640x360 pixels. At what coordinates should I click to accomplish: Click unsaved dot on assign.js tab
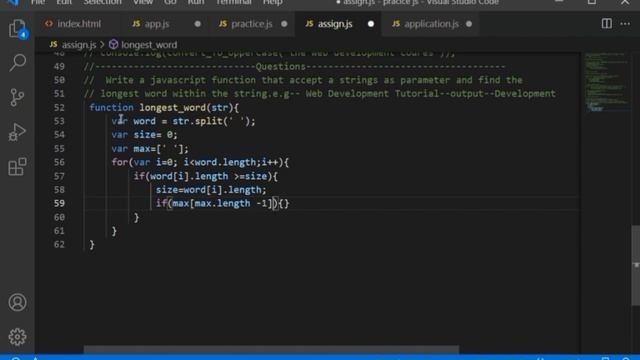click(x=371, y=24)
